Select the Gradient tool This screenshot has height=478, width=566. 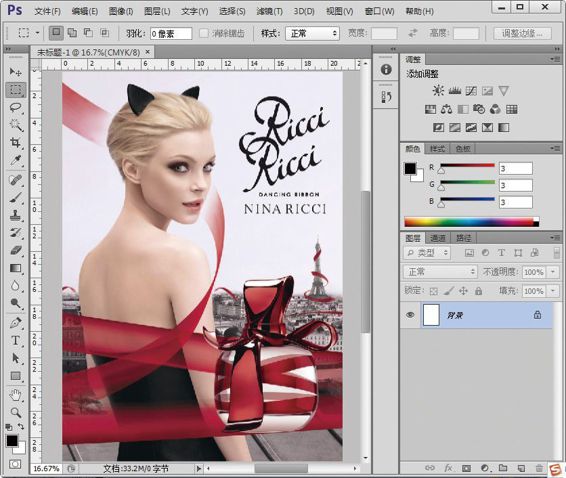[x=15, y=268]
